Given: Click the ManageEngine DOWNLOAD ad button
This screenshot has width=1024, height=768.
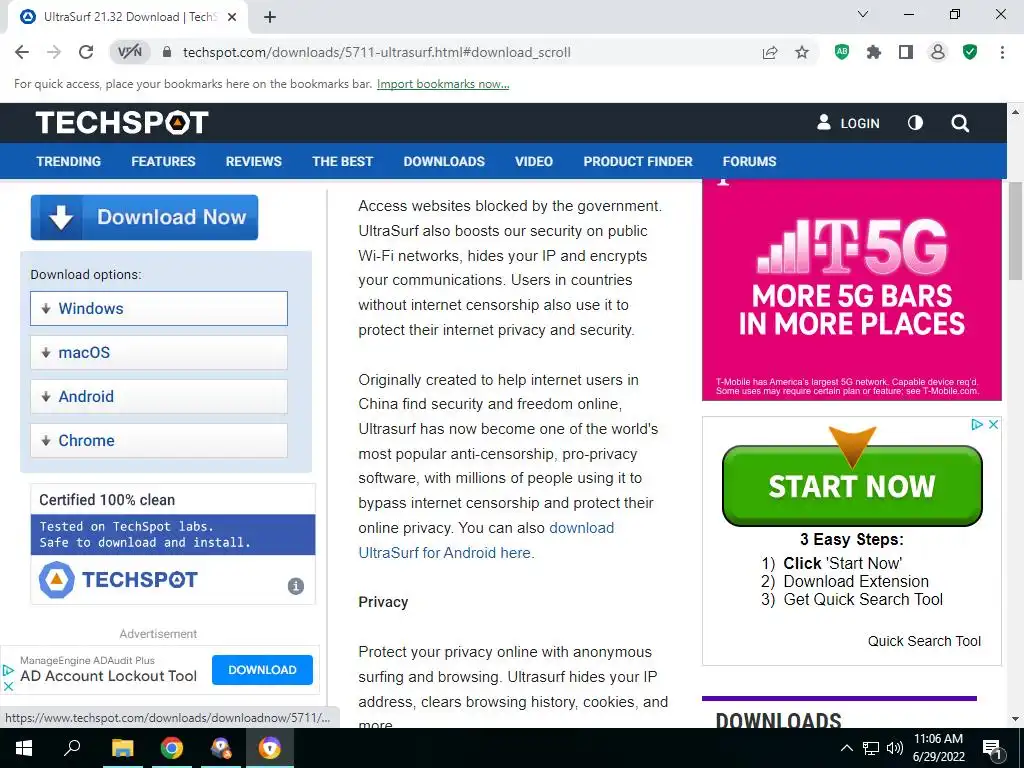Looking at the screenshot, I should click(263, 670).
